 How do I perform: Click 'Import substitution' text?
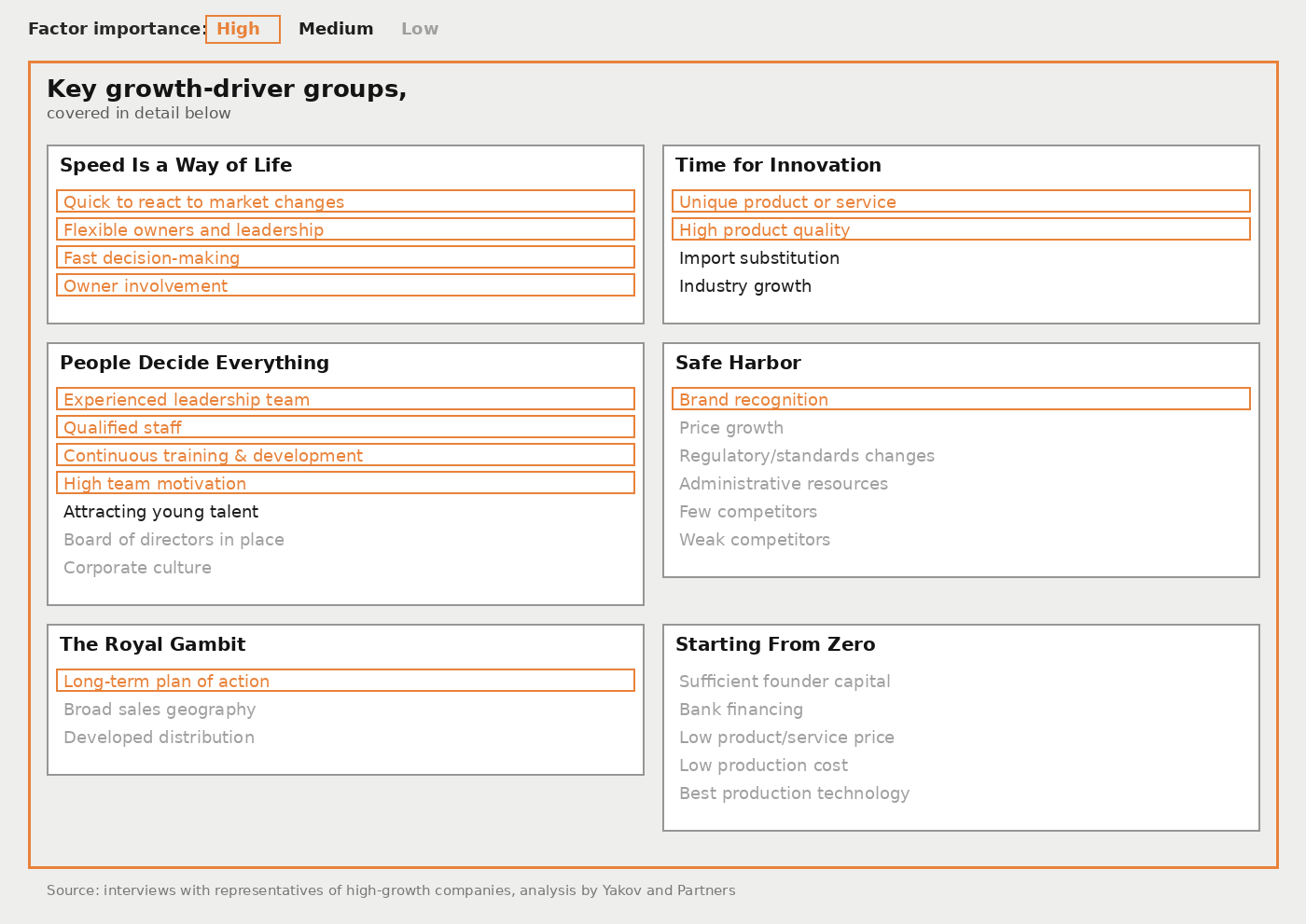[x=759, y=258]
